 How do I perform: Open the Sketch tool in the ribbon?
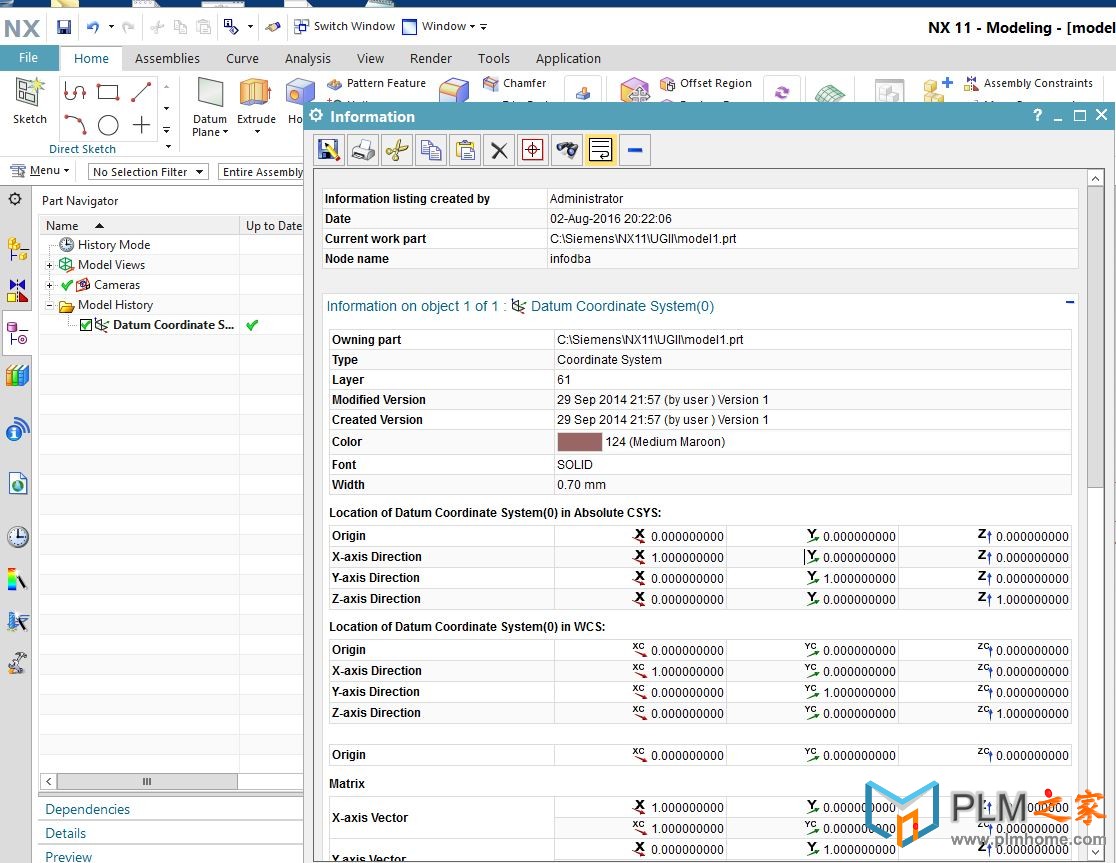30,101
